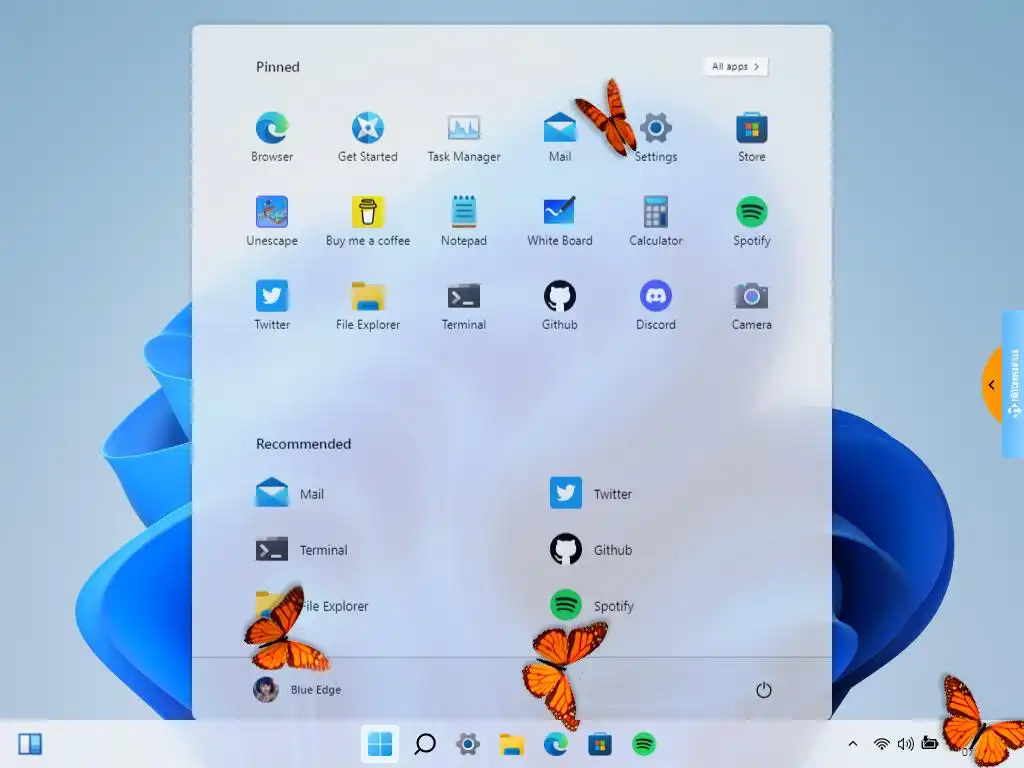Click the volume speaker tray icon
This screenshot has height=768, width=1024.
[x=905, y=744]
